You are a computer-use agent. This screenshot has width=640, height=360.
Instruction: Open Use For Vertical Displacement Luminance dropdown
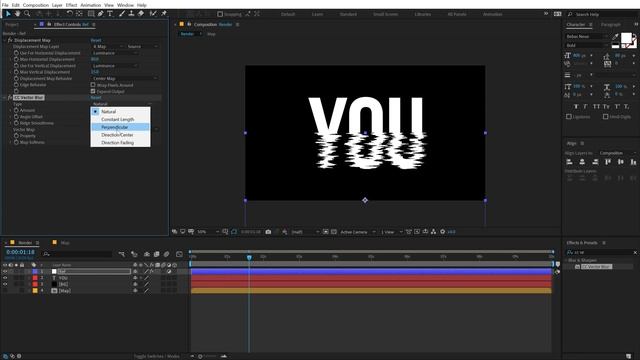coord(115,66)
